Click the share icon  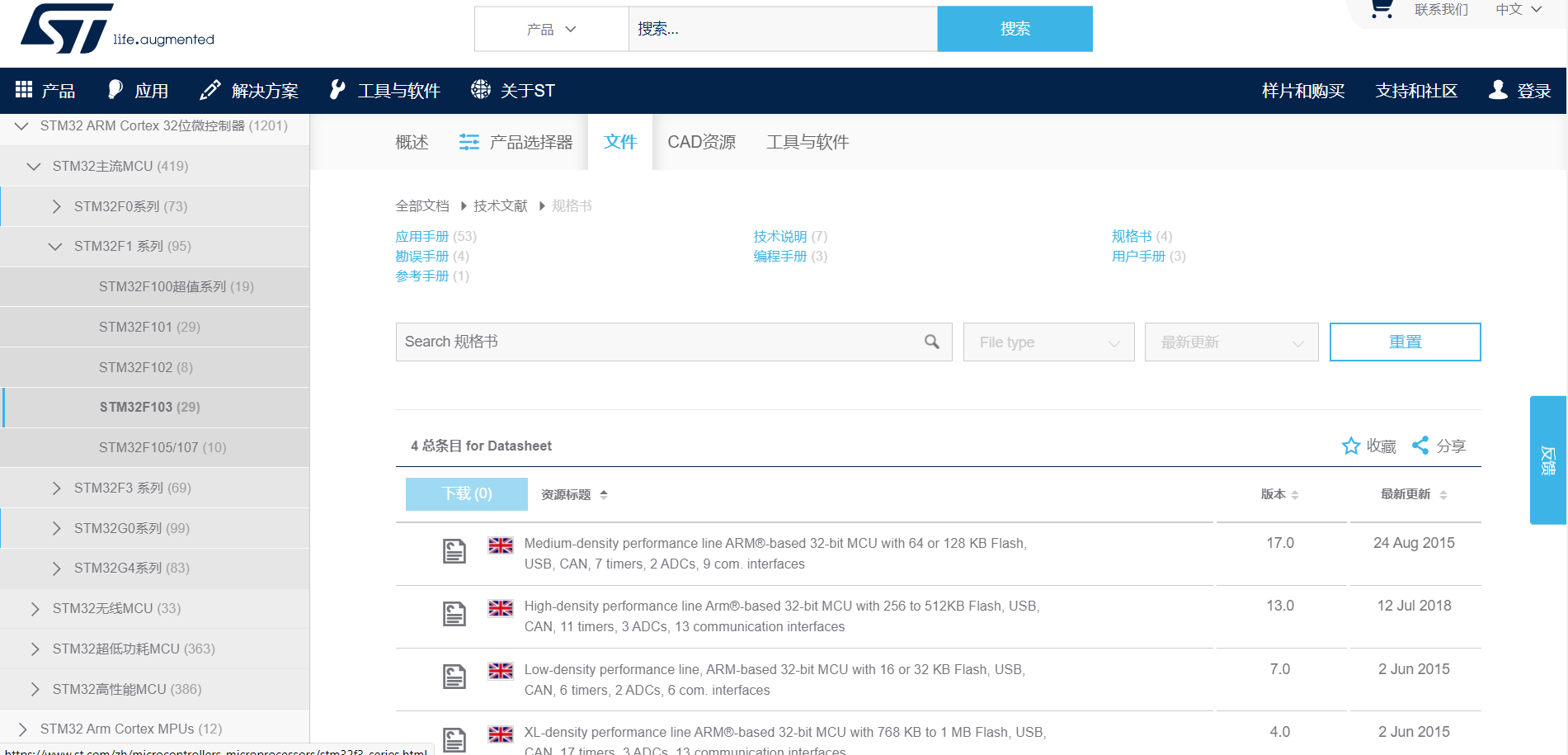pos(1420,446)
